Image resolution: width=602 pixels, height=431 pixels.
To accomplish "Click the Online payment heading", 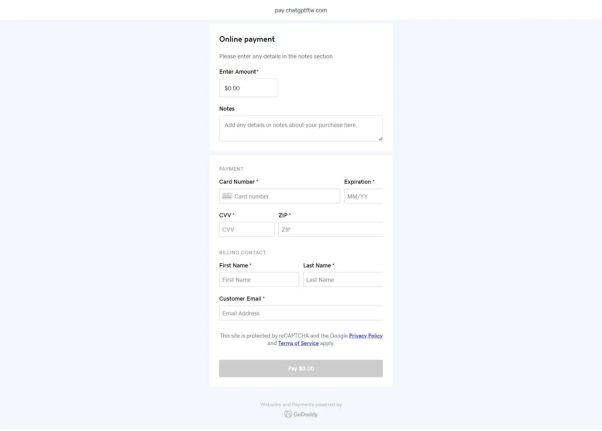I will (x=247, y=39).
